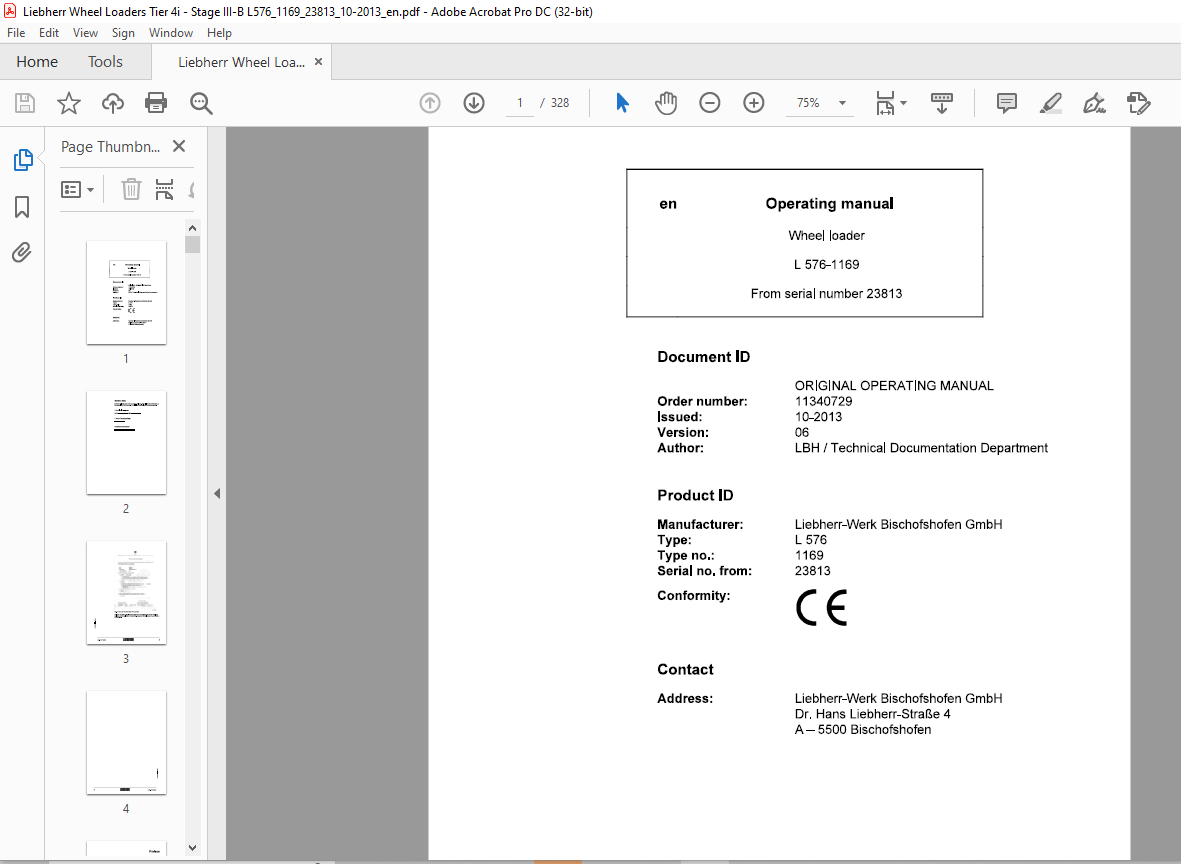Switch to the Home tab
Screen dimensions: 1181x864
(37, 62)
